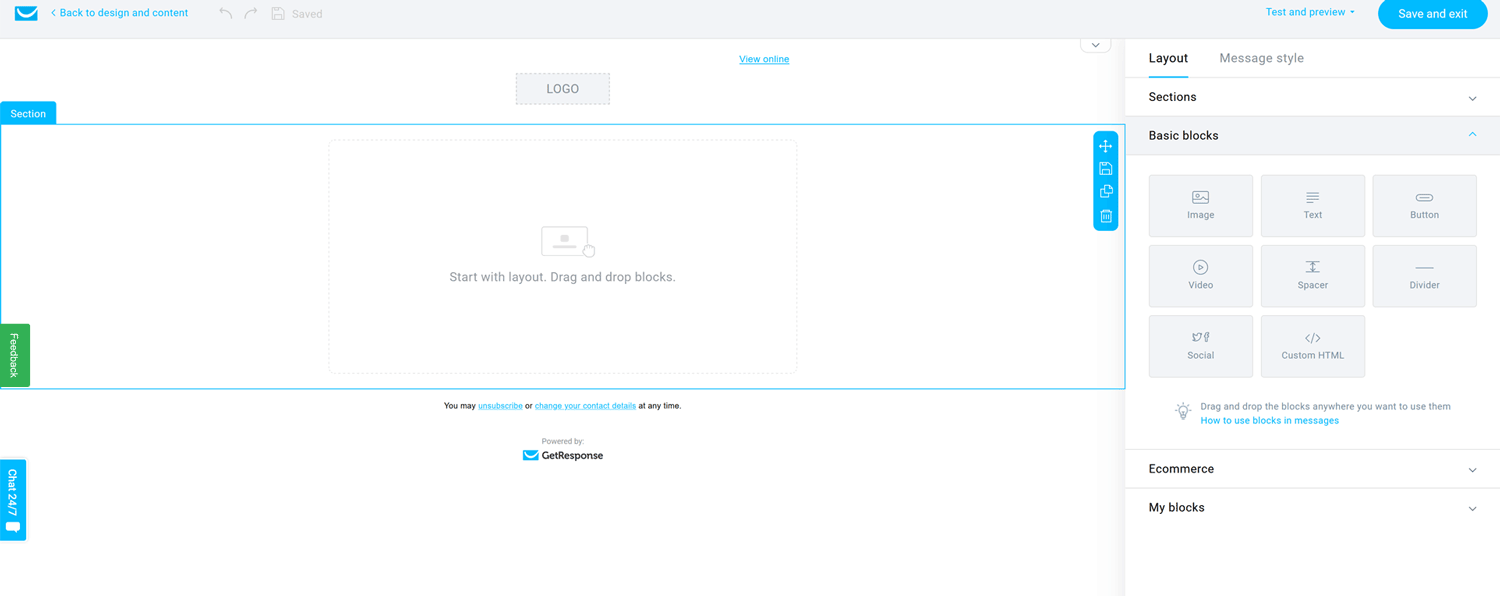This screenshot has width=1500, height=596.
Task: Switch to the Layout tab
Action: [x=1168, y=58]
